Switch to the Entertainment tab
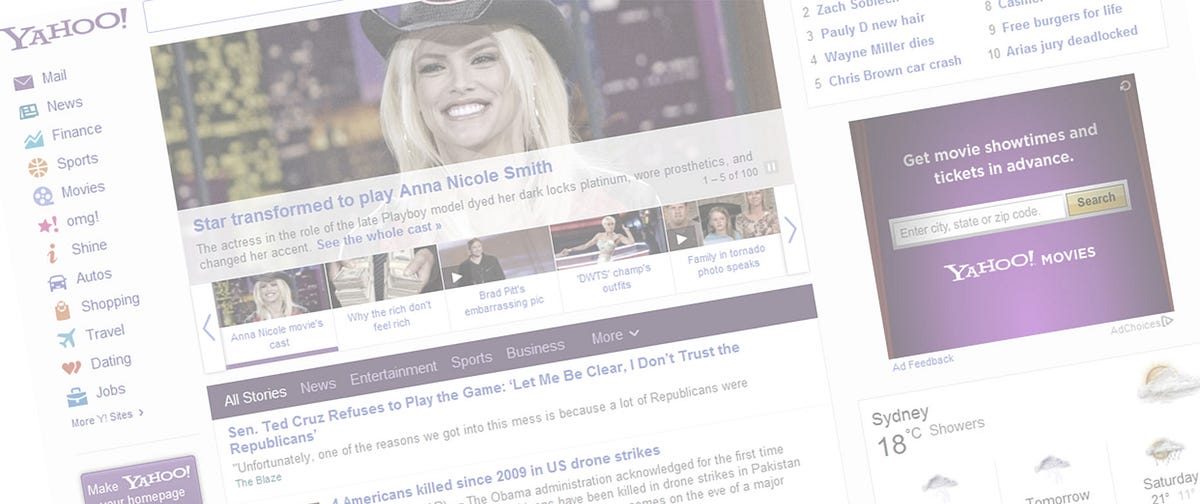The image size is (1200, 504). point(394,371)
